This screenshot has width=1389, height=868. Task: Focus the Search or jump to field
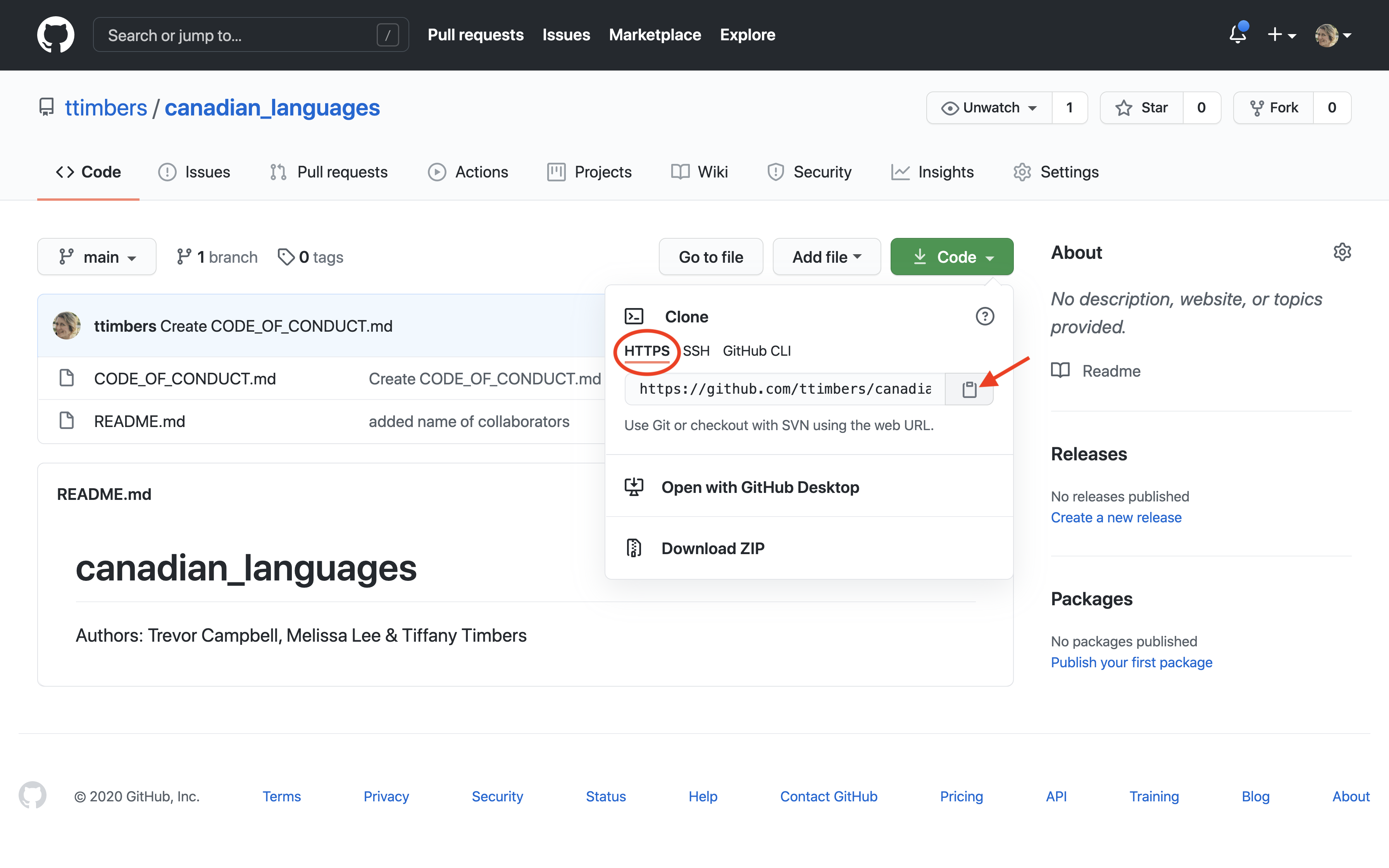point(251,35)
